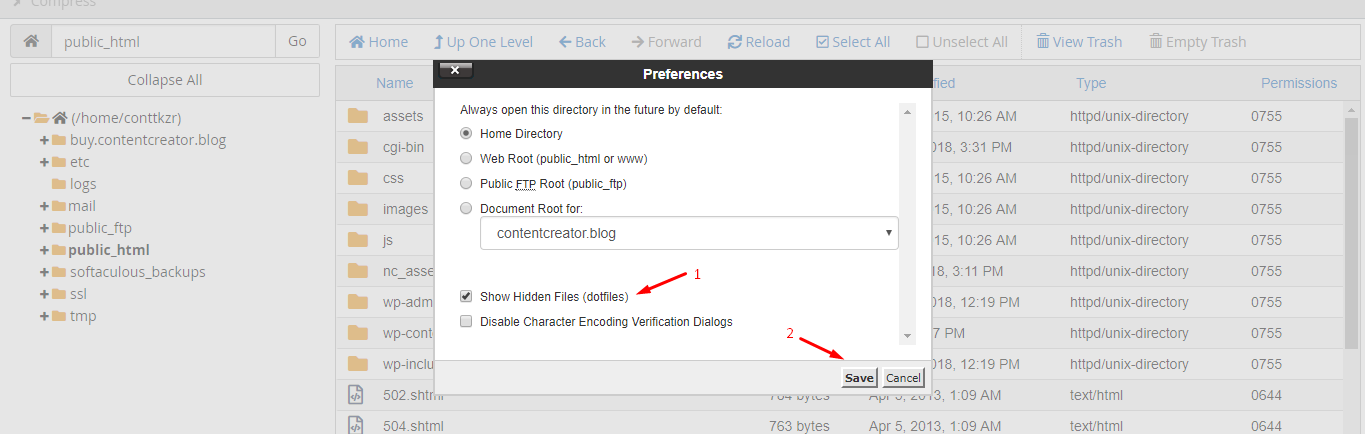Open the contentcreator.blog document root dropdown
This screenshot has width=1365, height=434.
pyautogui.click(x=689, y=233)
